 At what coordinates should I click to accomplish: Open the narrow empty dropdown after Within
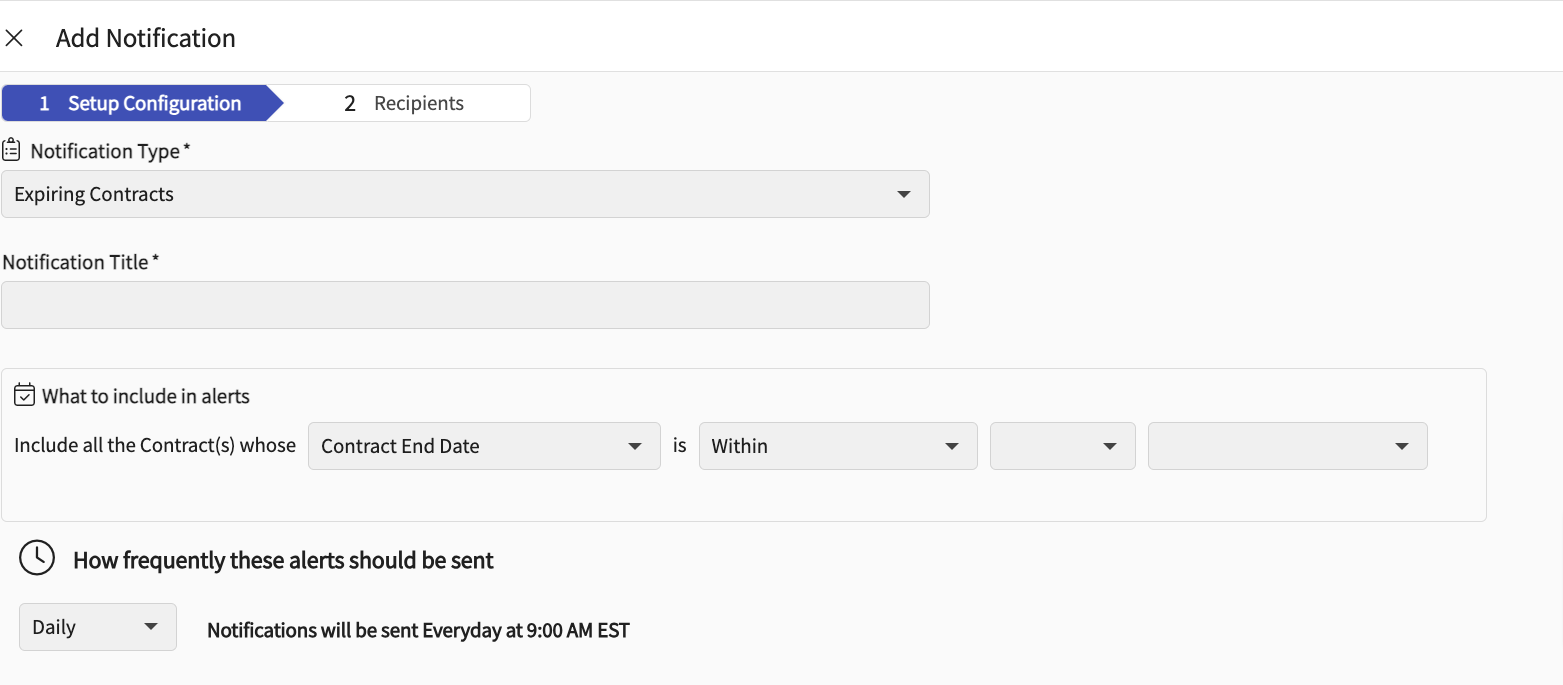[1062, 446]
